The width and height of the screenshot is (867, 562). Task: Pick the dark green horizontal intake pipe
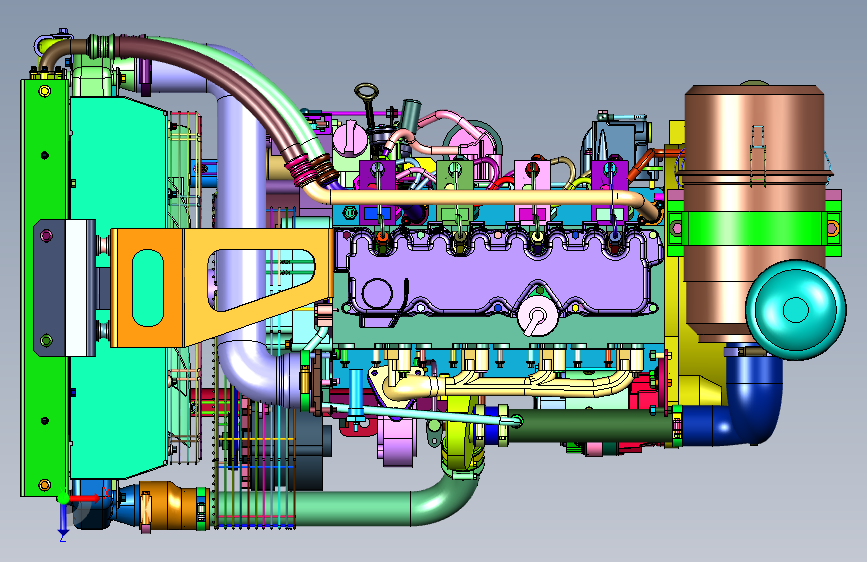tap(589, 426)
